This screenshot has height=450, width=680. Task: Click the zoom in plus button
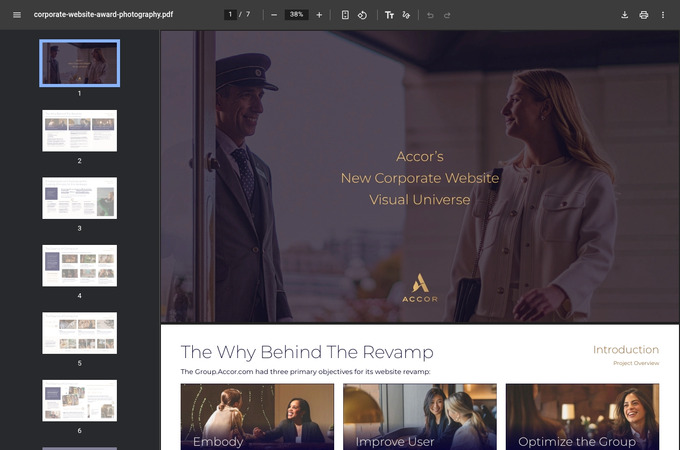(x=319, y=15)
